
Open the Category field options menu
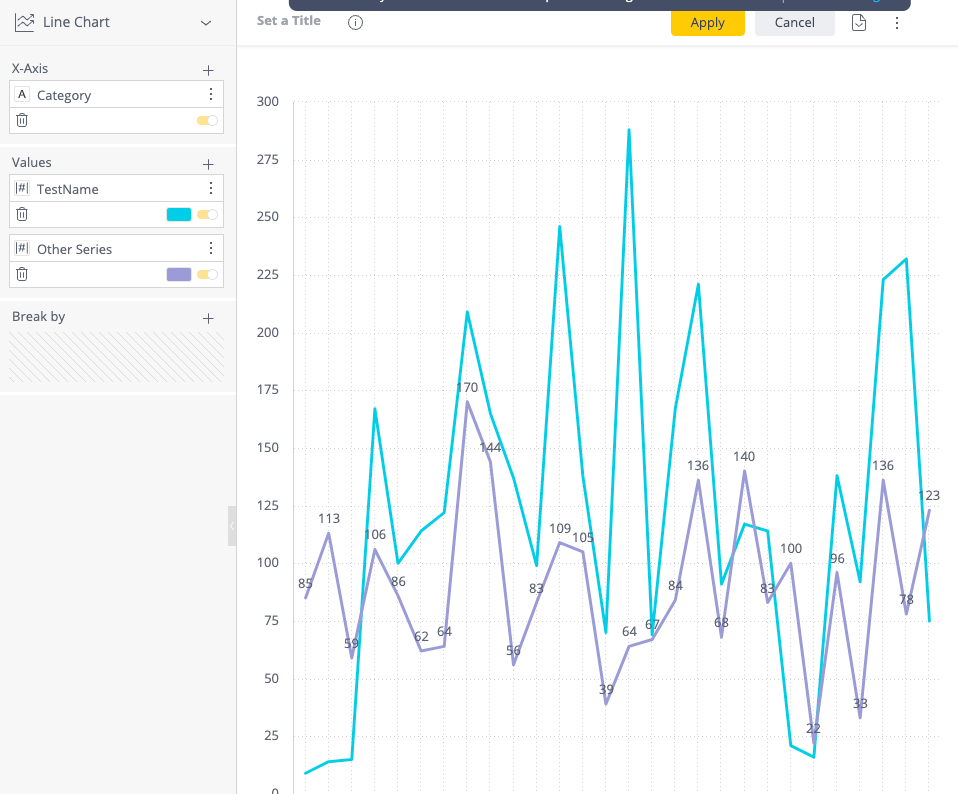click(211, 94)
